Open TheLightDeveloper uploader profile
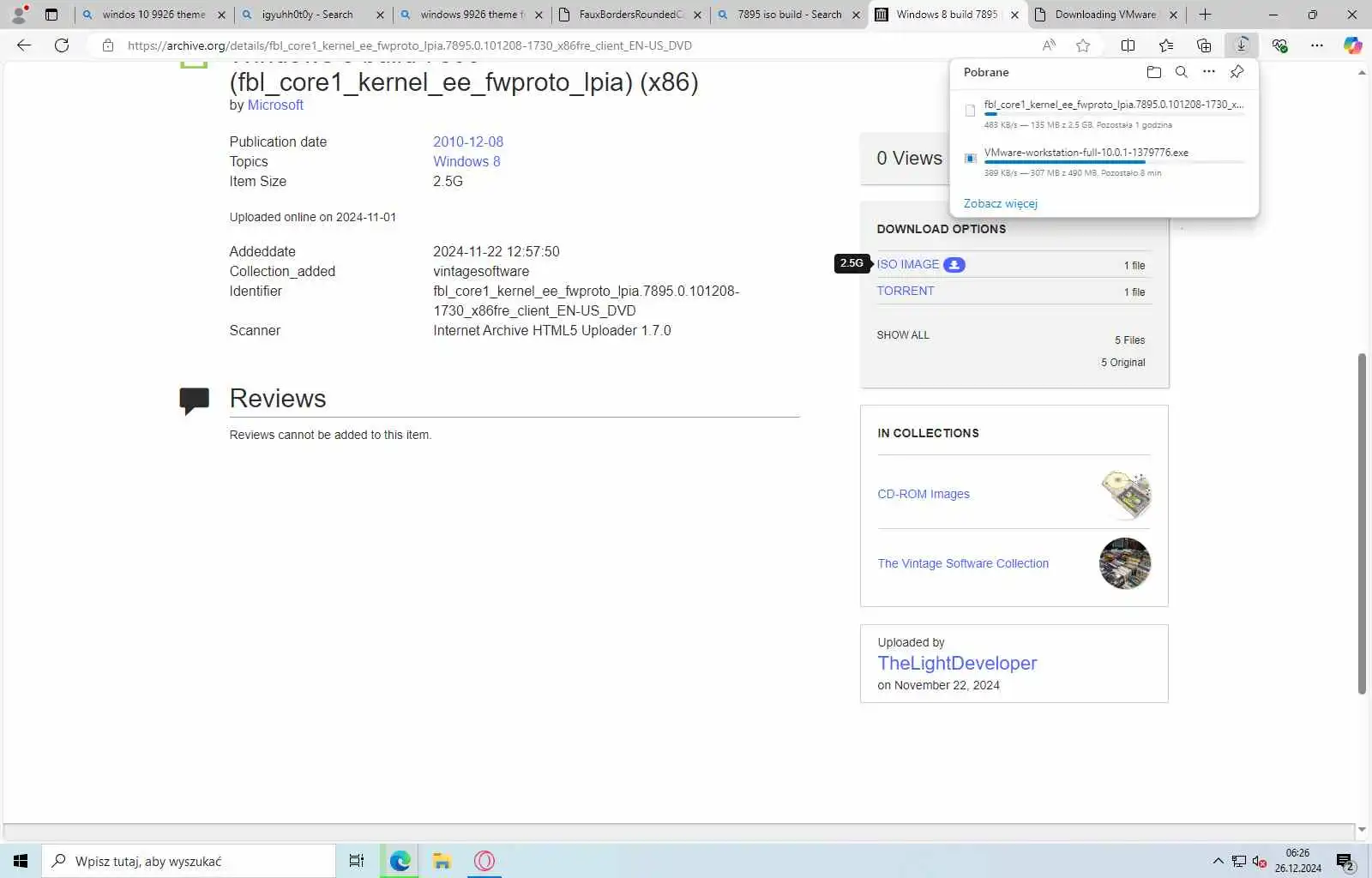Viewport: 1372px width, 878px height. pos(957,663)
